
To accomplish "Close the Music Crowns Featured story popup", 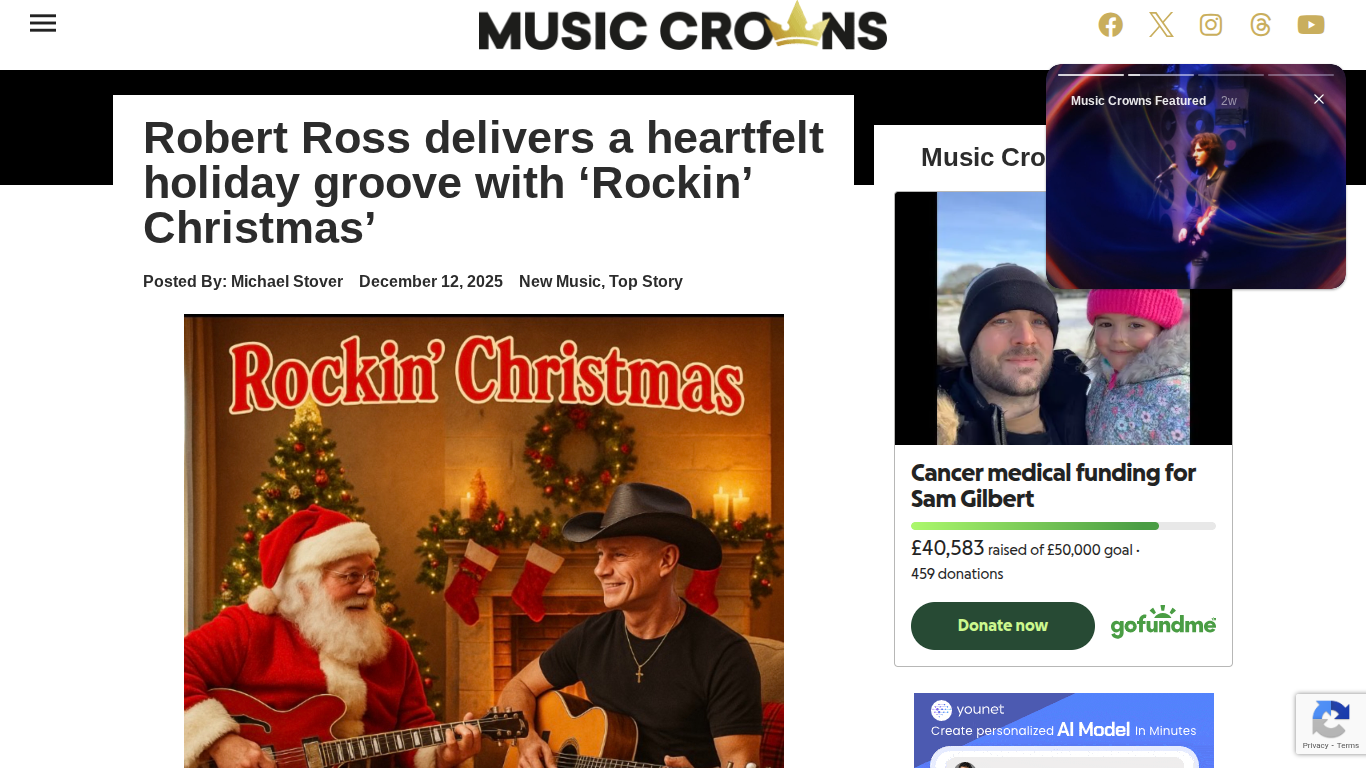I will click(x=1319, y=99).
